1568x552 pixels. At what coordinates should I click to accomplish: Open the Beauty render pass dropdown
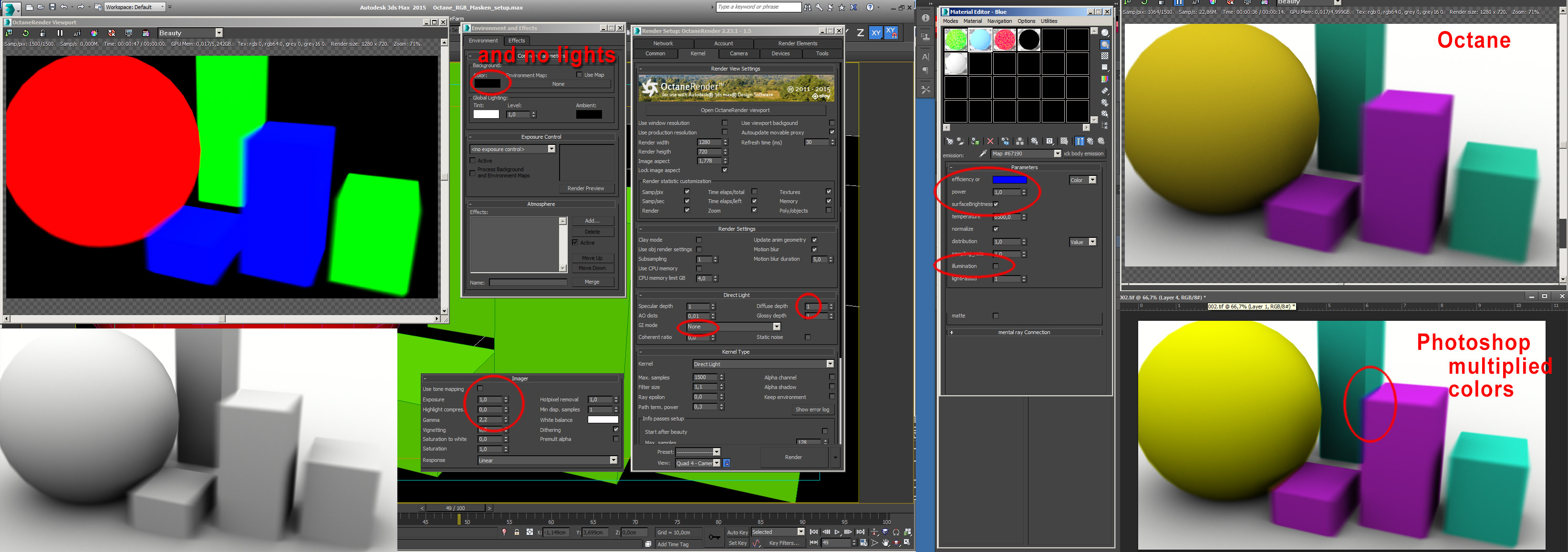point(218,33)
